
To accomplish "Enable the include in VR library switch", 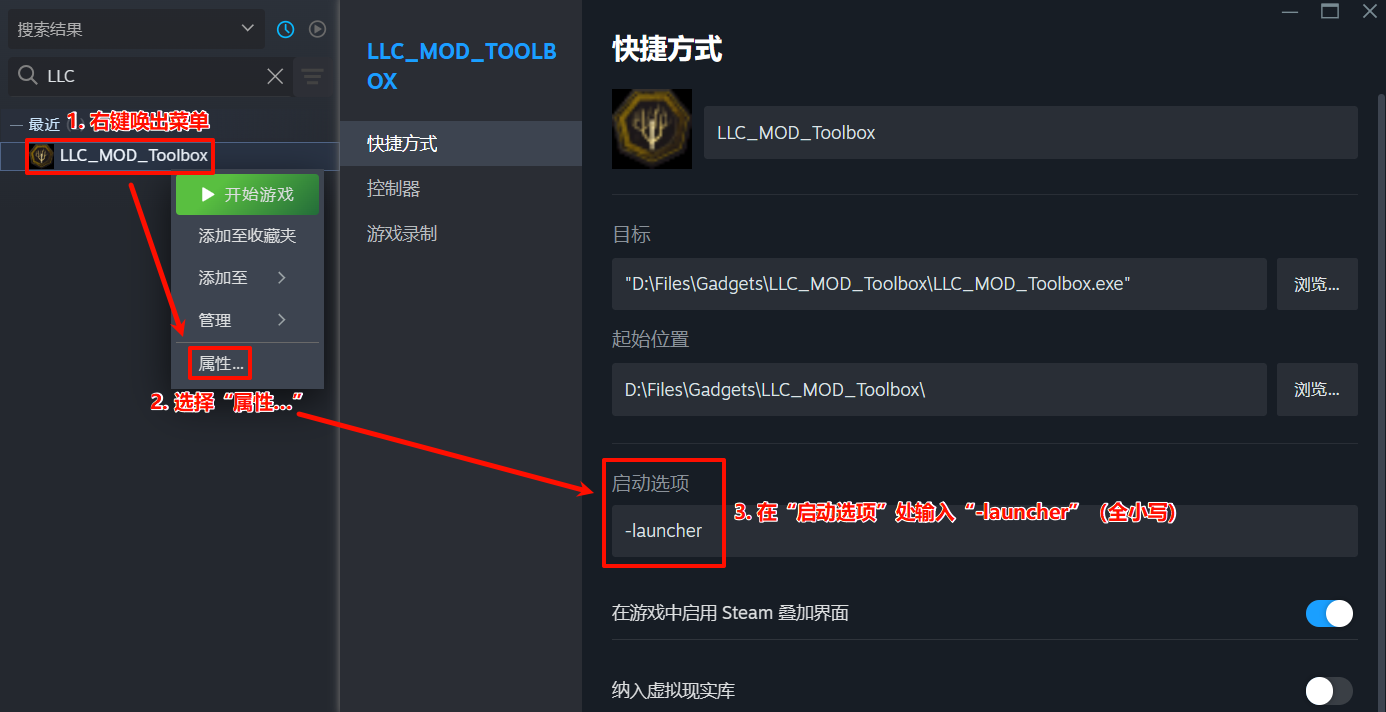I will [x=1329, y=691].
